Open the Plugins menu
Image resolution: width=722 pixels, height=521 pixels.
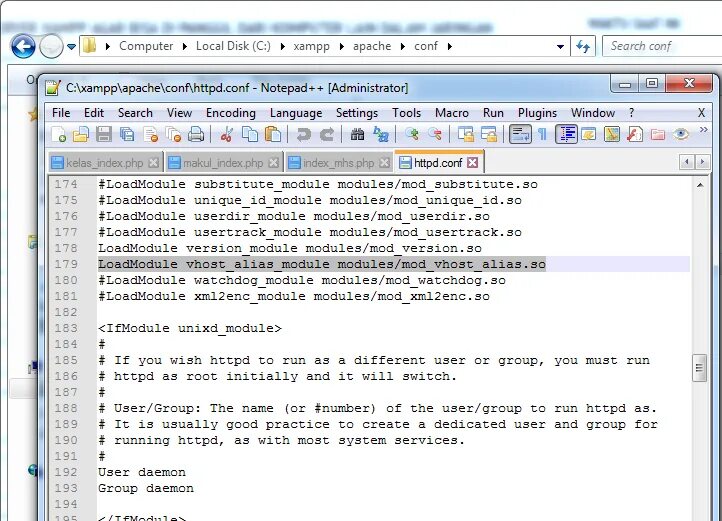coord(537,113)
